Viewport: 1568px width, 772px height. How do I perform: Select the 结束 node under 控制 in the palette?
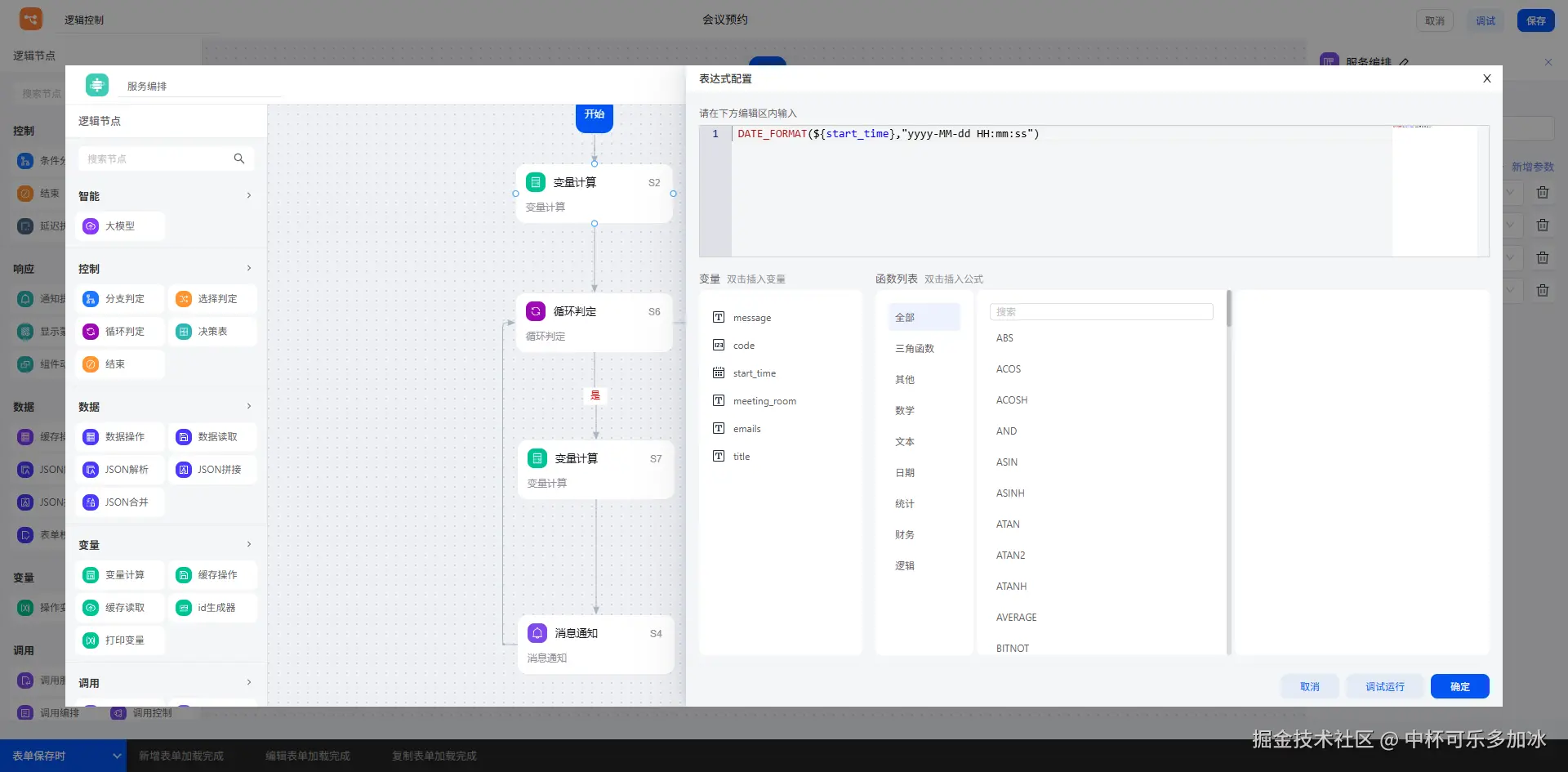[x=120, y=364]
